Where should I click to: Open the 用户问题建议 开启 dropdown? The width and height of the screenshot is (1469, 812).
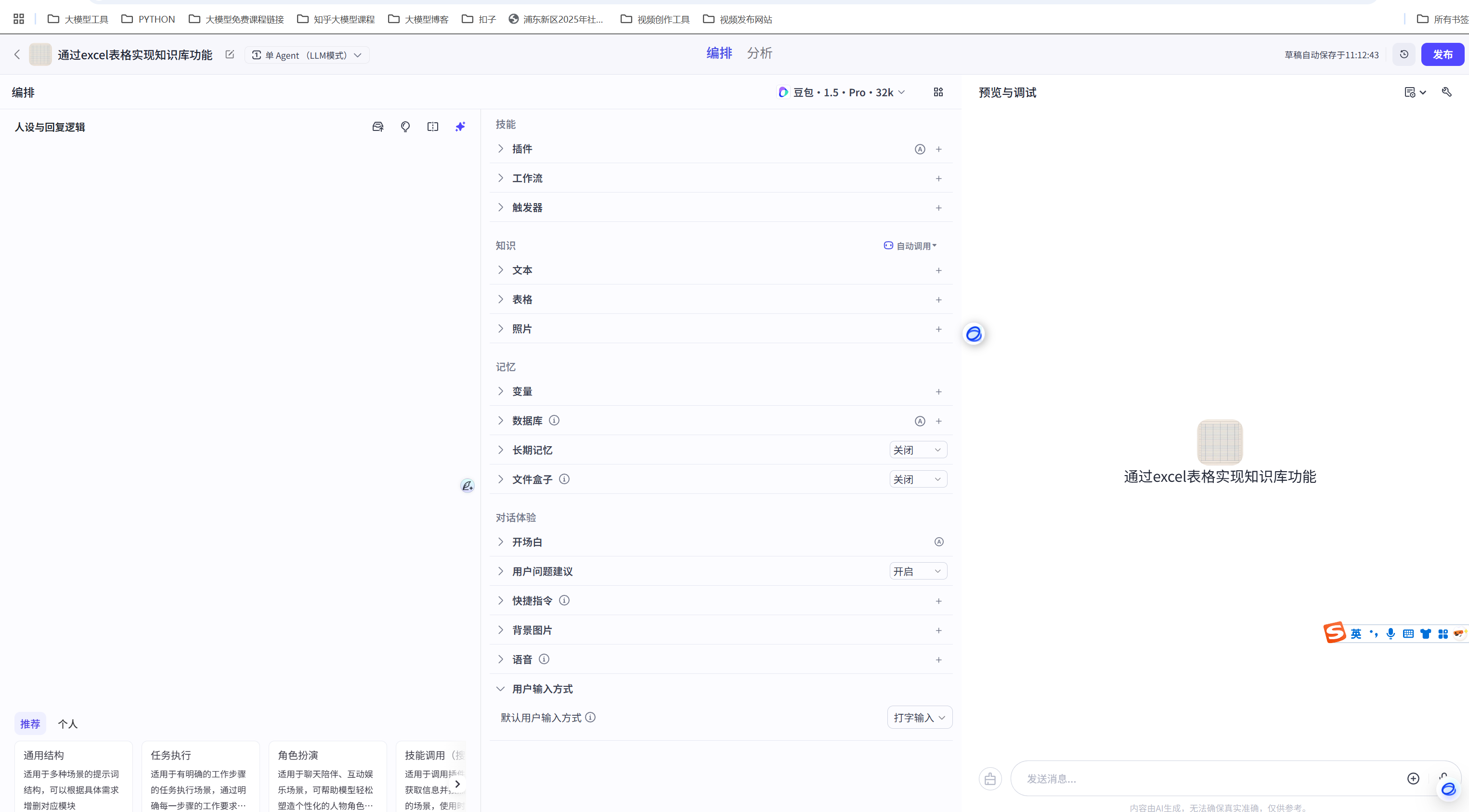click(x=918, y=571)
